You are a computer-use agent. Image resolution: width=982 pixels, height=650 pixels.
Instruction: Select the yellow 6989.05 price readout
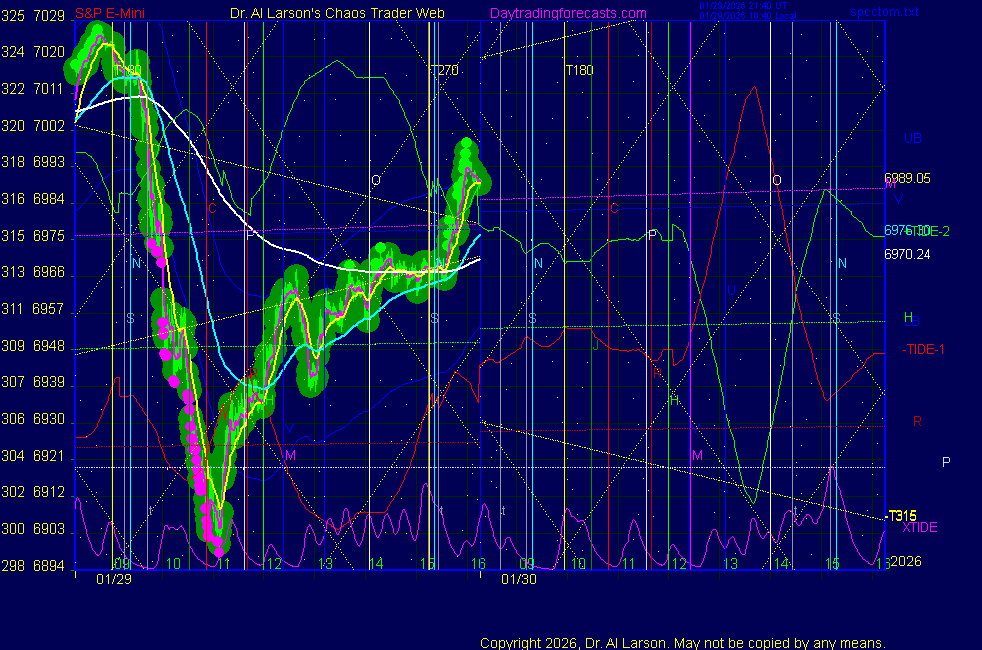coord(907,179)
